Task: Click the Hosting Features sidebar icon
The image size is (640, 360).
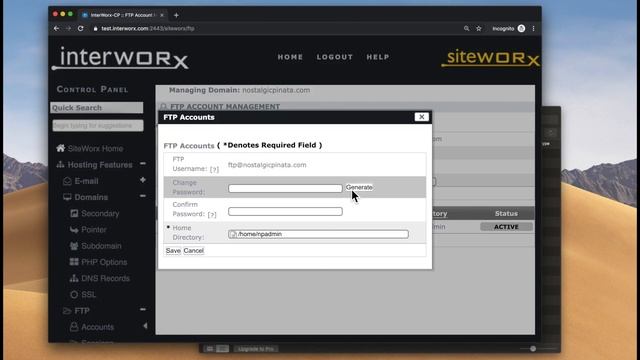Action: [60, 164]
